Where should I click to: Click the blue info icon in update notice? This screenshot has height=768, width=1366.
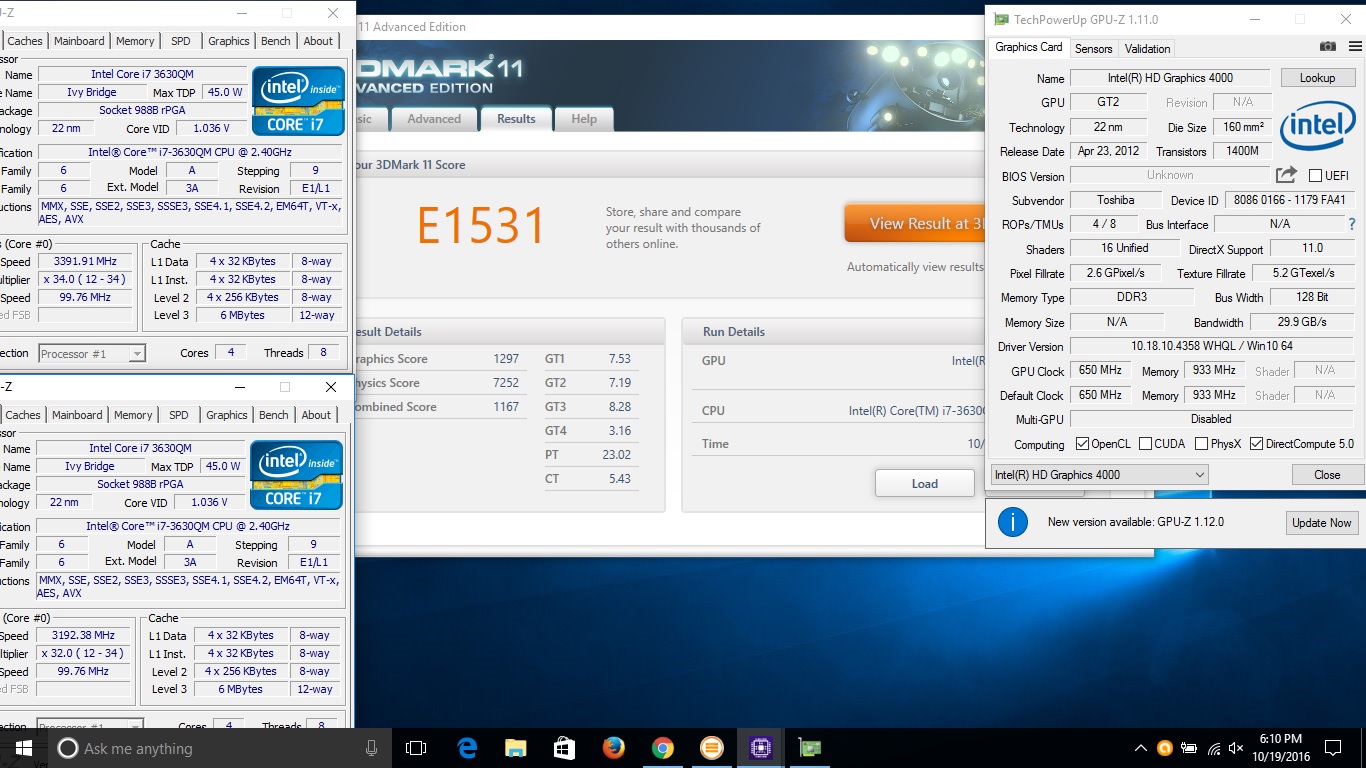1013,522
